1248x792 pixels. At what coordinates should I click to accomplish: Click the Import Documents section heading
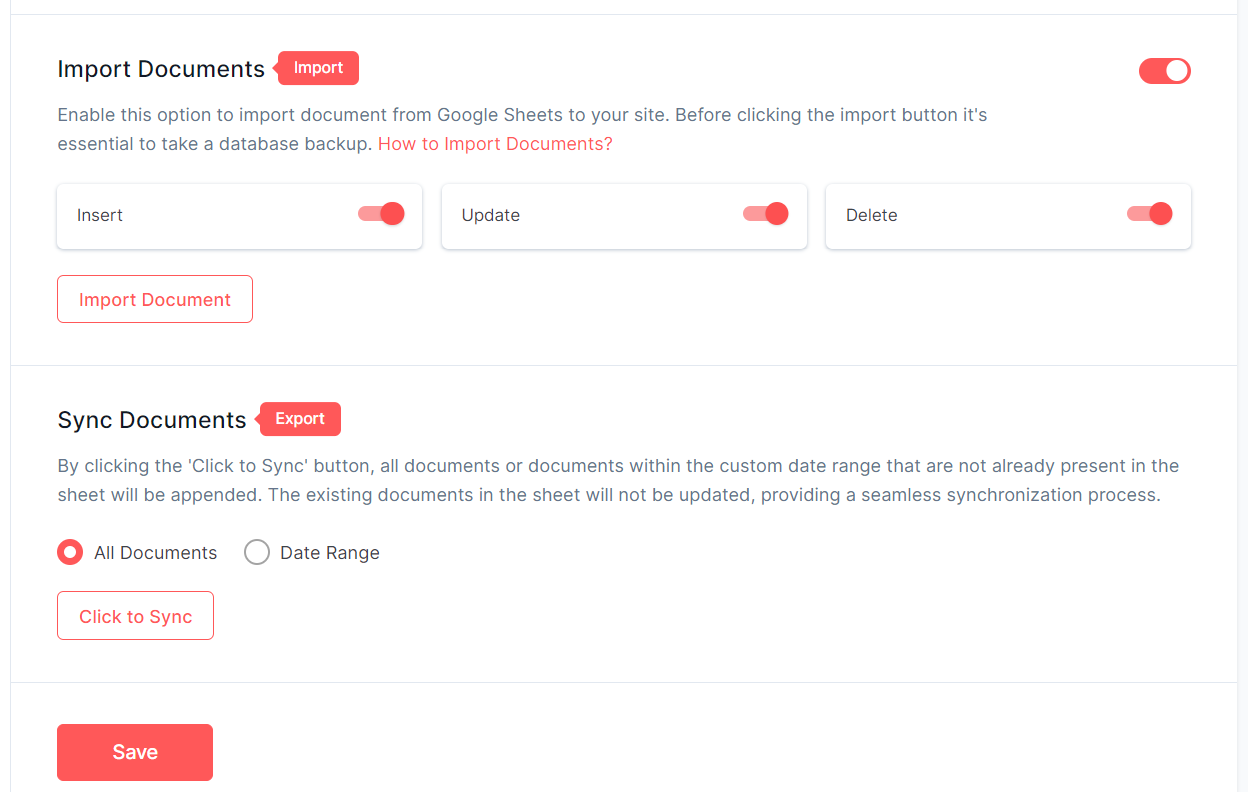point(161,69)
